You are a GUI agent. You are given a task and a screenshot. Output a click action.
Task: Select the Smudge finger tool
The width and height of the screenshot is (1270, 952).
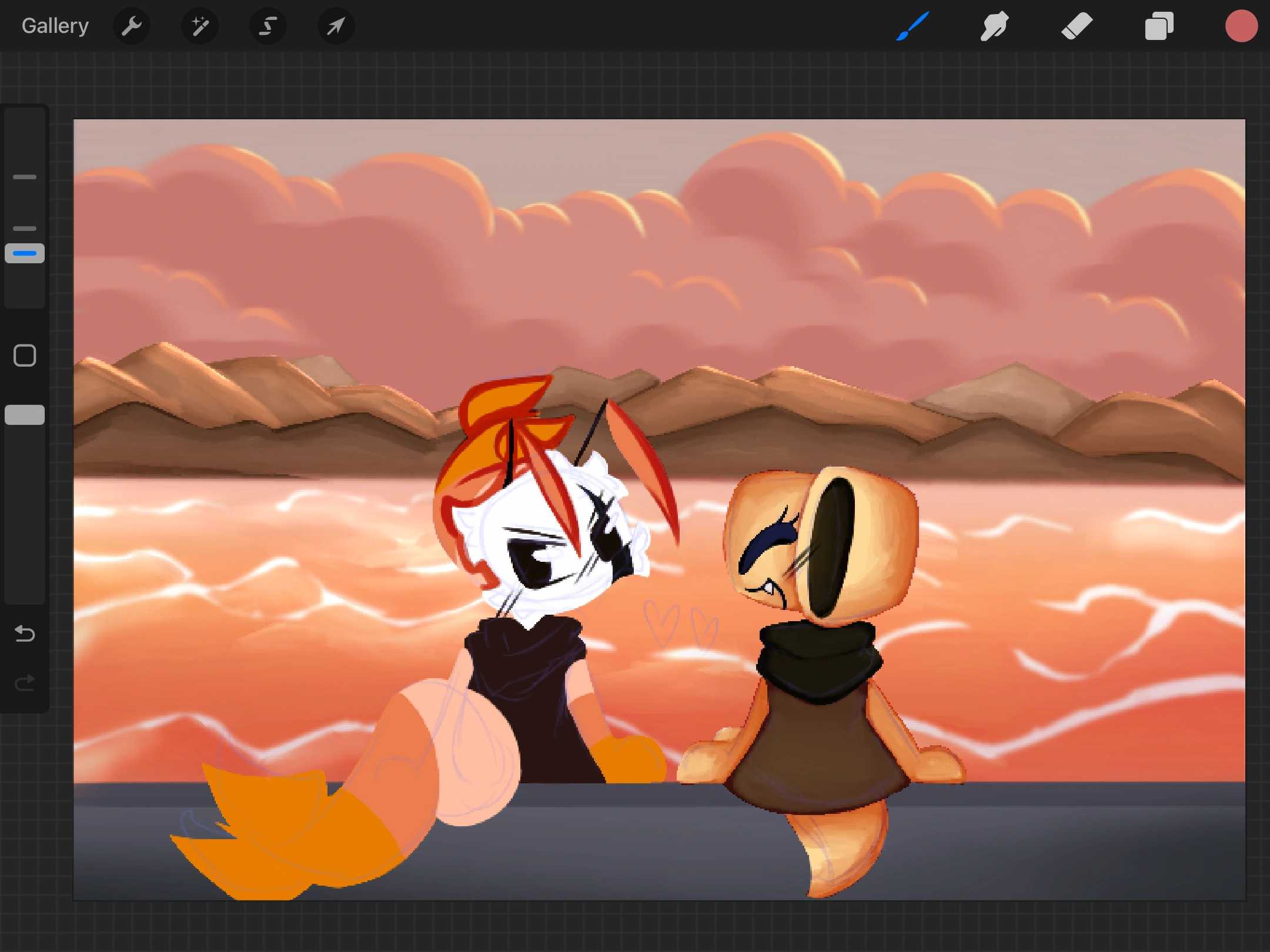pyautogui.click(x=994, y=26)
